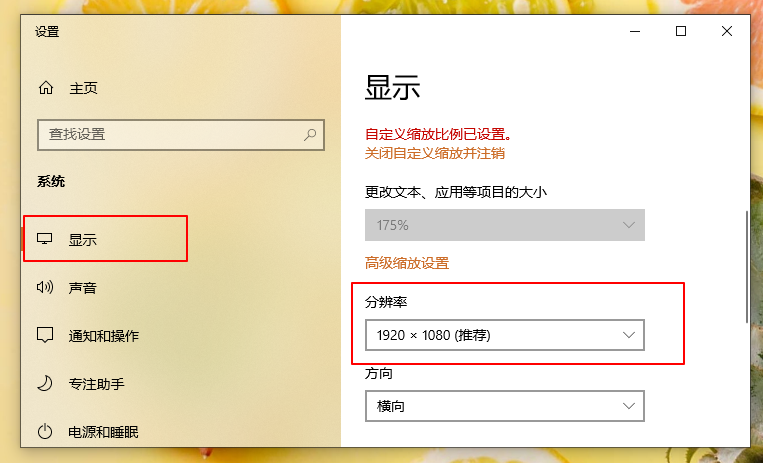Click 关闭自定义缩放并注销 link
Screen dimensions: 763x463
(435, 153)
